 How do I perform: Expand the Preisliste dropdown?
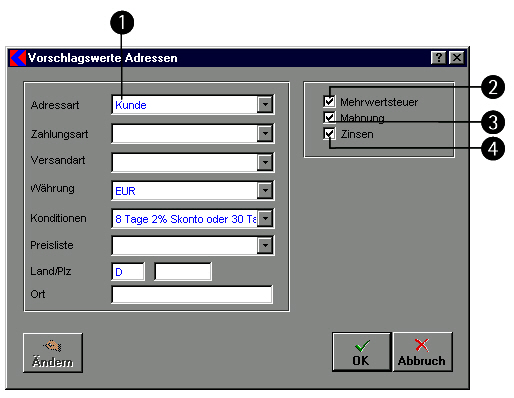[x=265, y=246]
